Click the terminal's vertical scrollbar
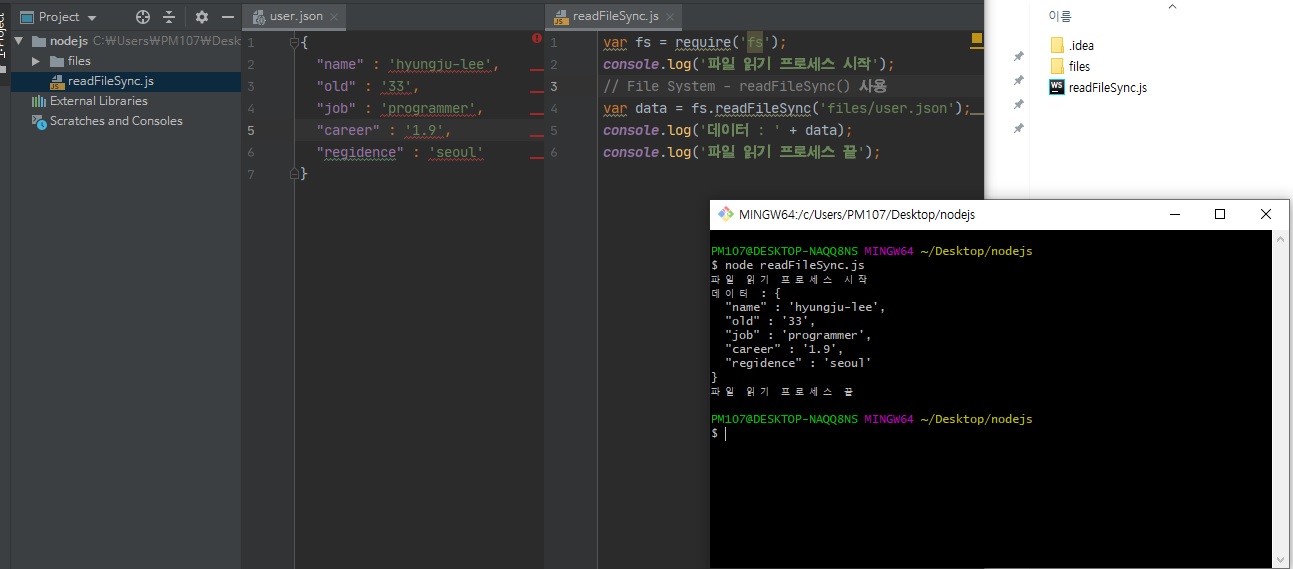 (x=1281, y=400)
